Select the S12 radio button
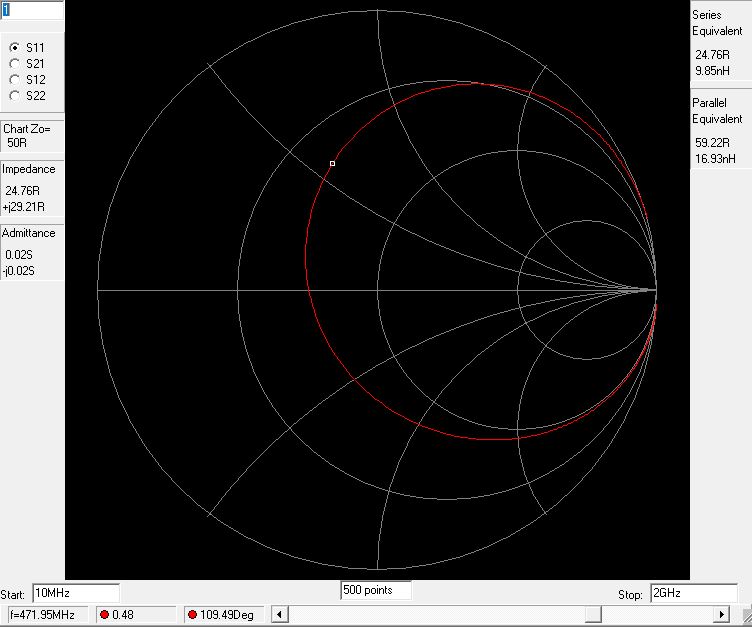 15,79
